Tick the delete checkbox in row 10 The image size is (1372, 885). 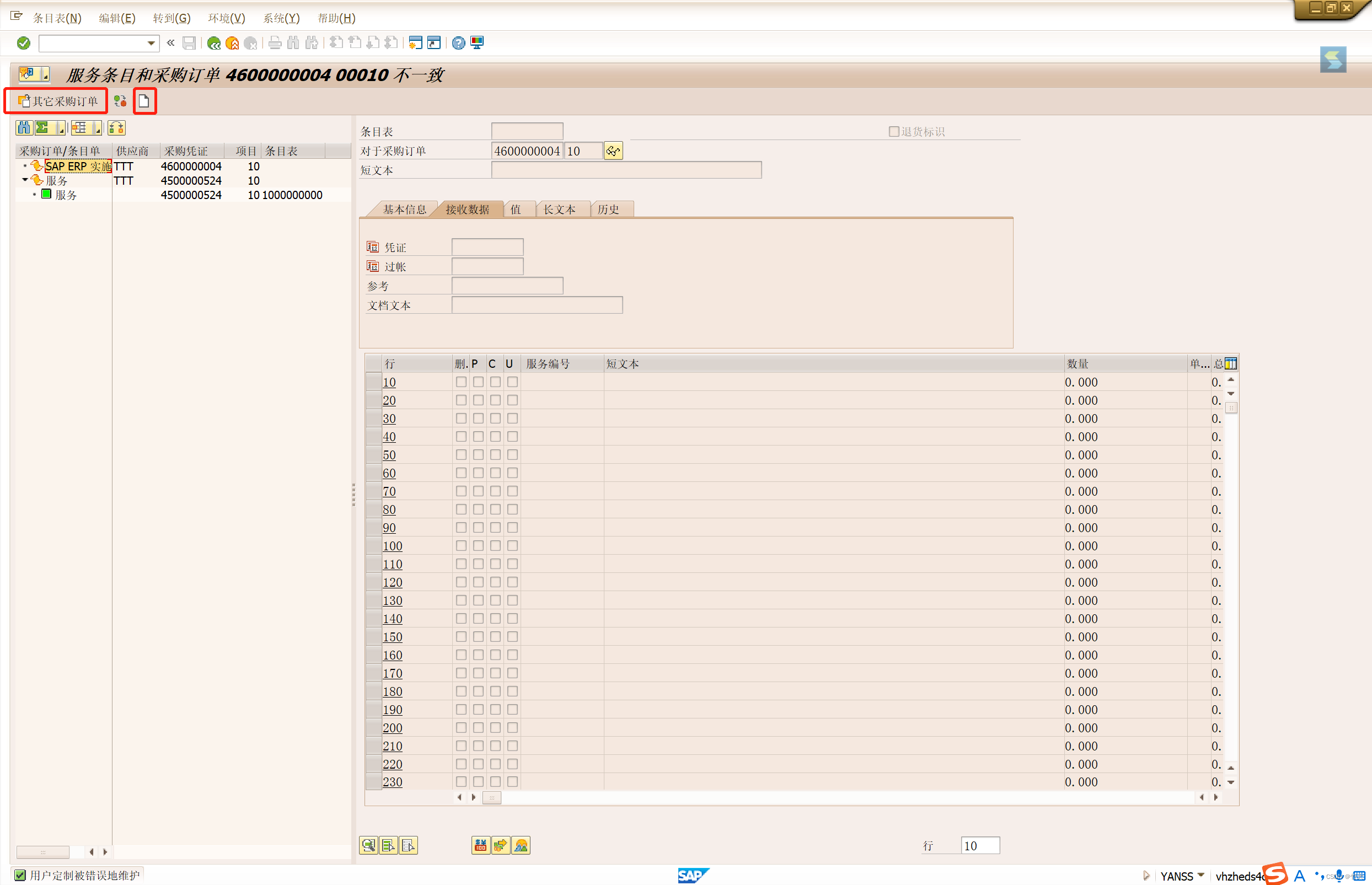tap(461, 382)
